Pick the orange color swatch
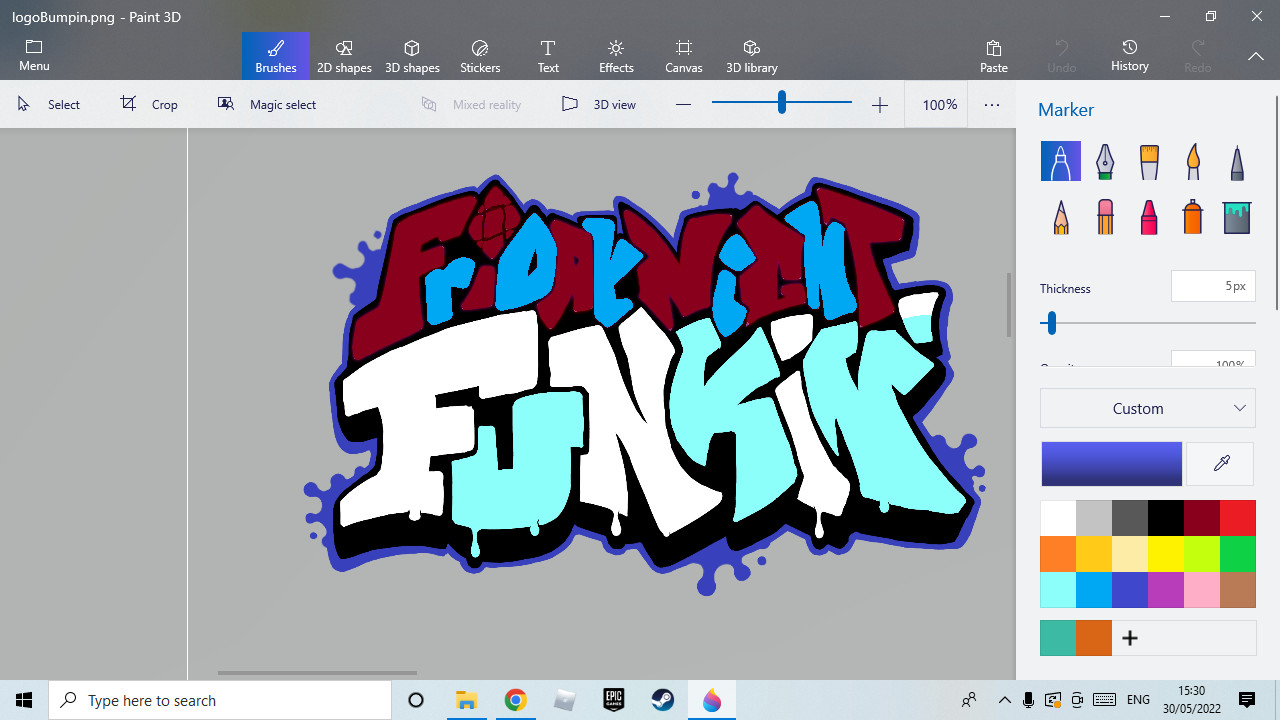1280x720 pixels. pos(1059,554)
